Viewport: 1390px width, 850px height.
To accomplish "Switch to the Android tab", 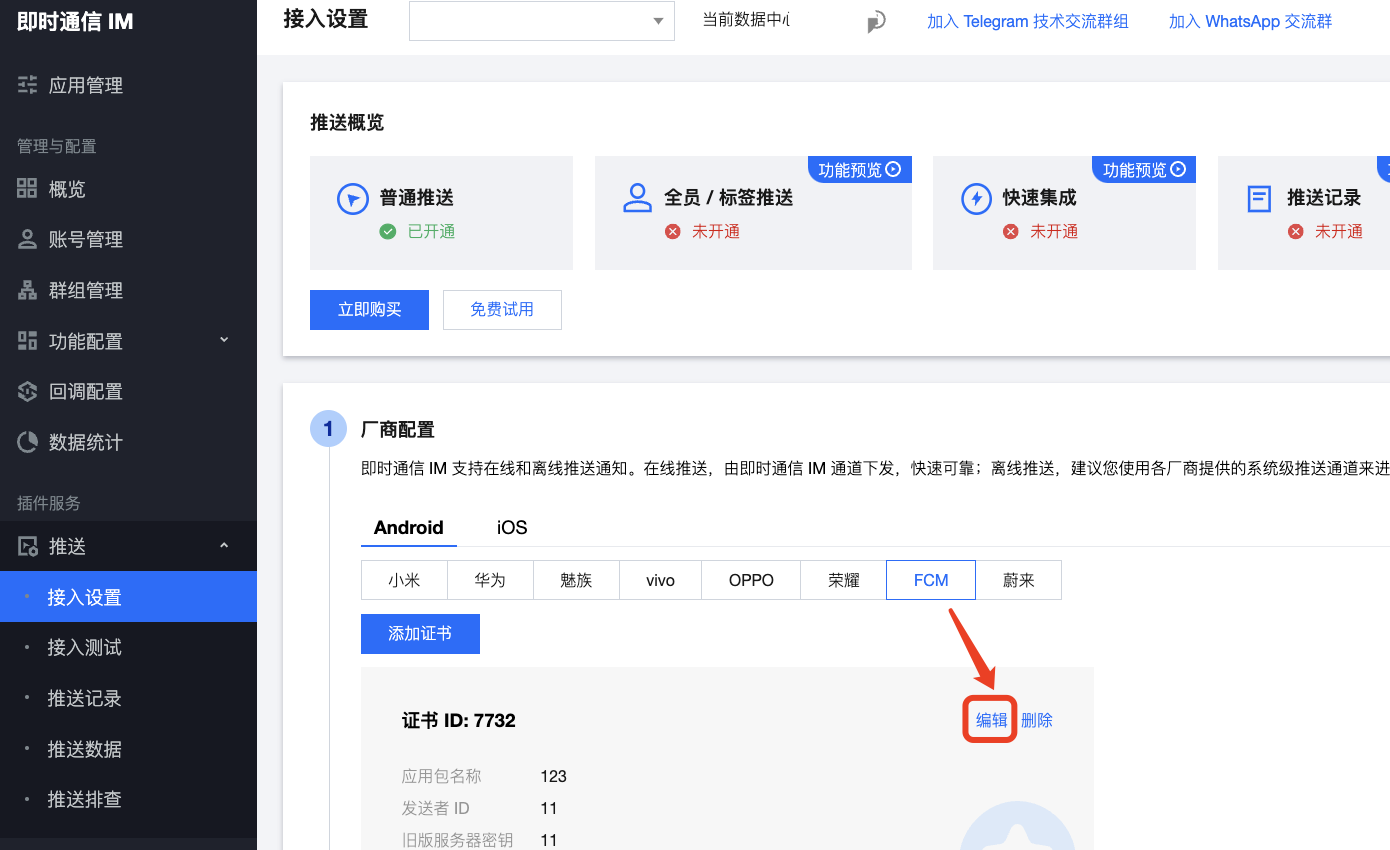I will click(409, 527).
